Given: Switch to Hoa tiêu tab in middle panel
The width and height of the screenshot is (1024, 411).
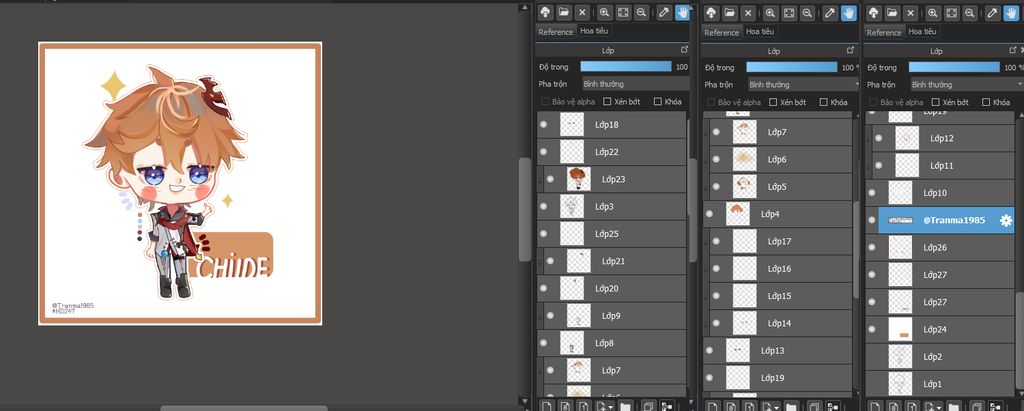Looking at the screenshot, I should 760,31.
